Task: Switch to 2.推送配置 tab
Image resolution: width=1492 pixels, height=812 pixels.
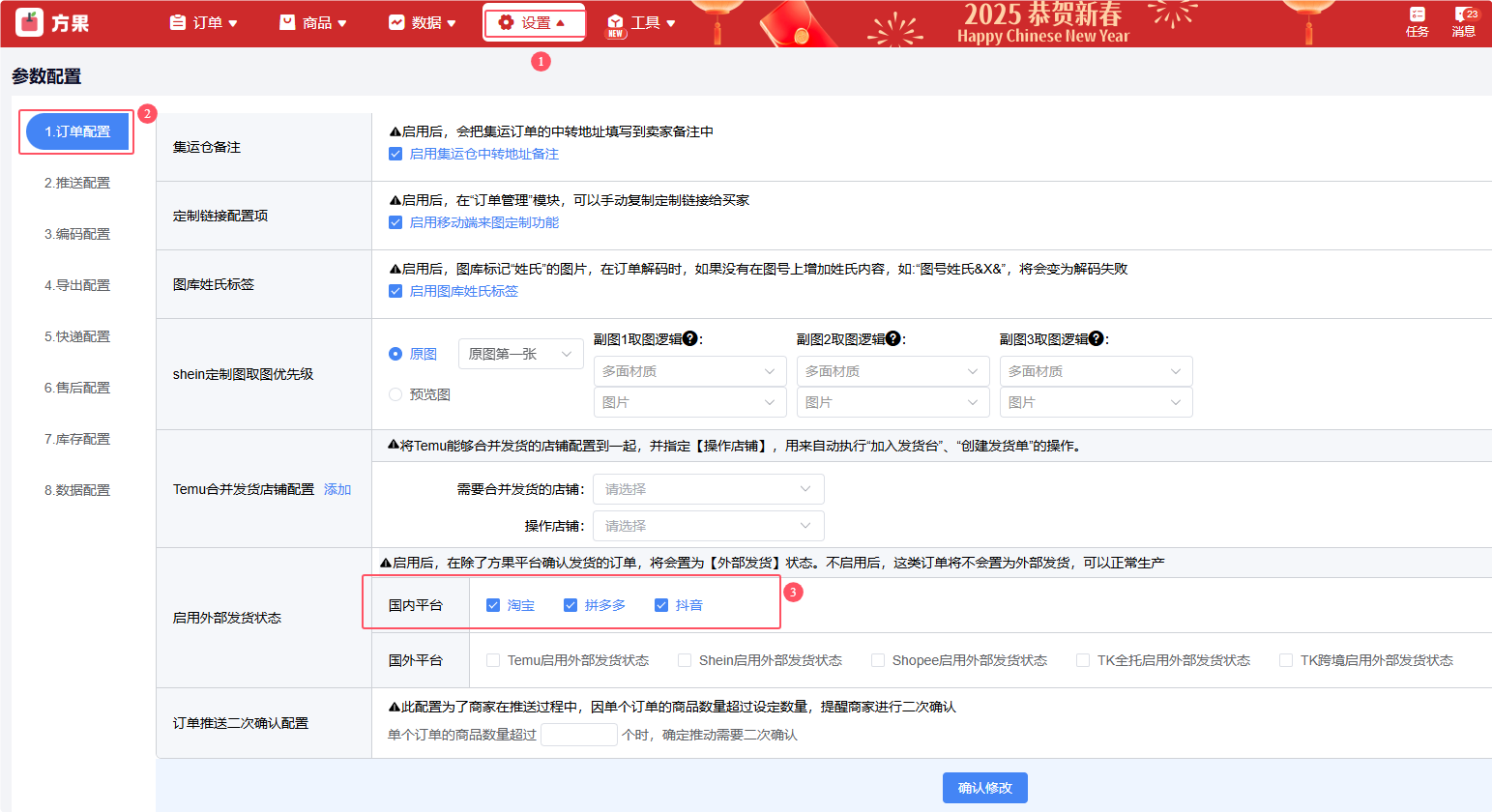Action: click(77, 183)
